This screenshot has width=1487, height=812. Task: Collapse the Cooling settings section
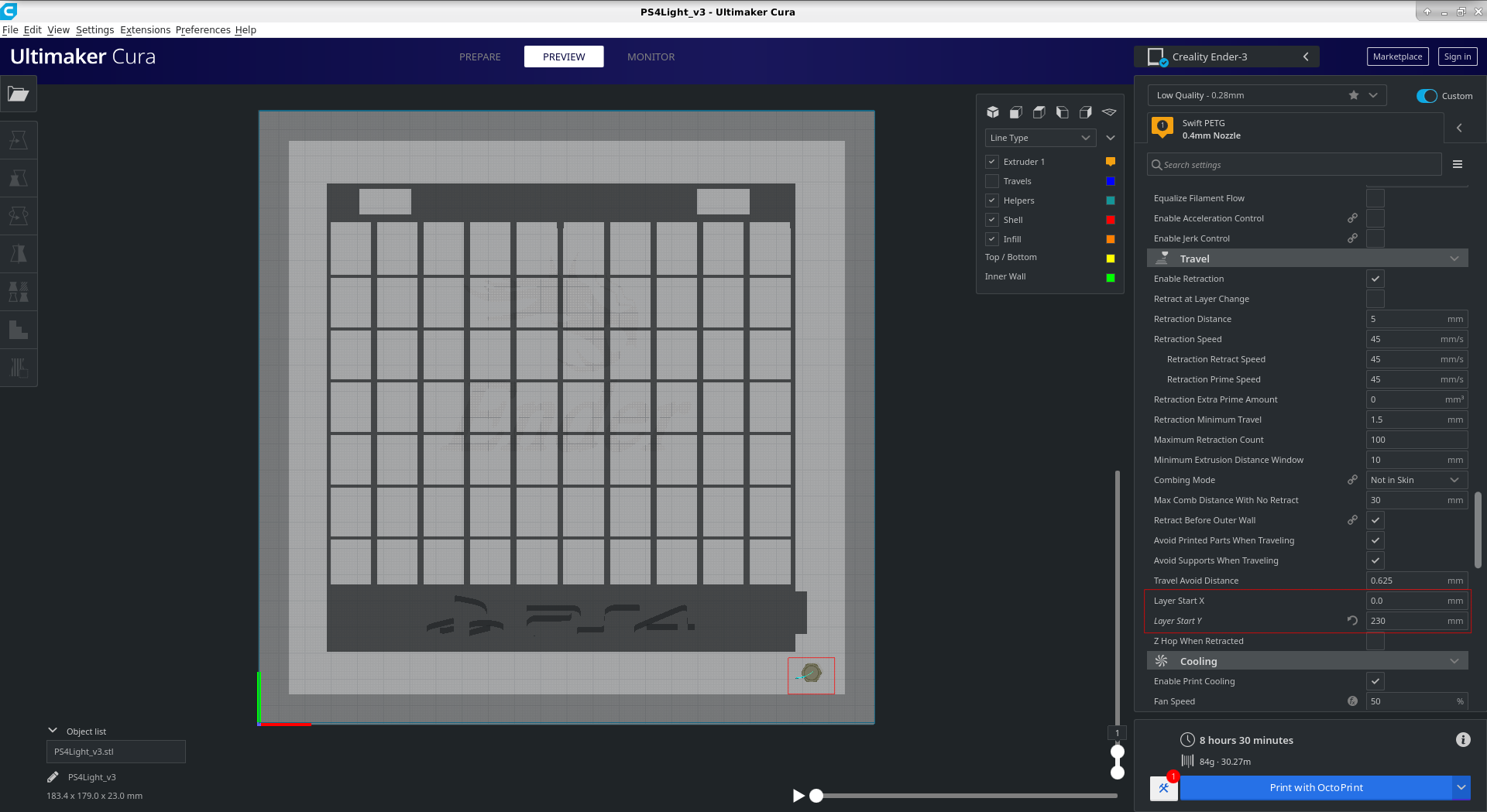pyautogui.click(x=1307, y=661)
